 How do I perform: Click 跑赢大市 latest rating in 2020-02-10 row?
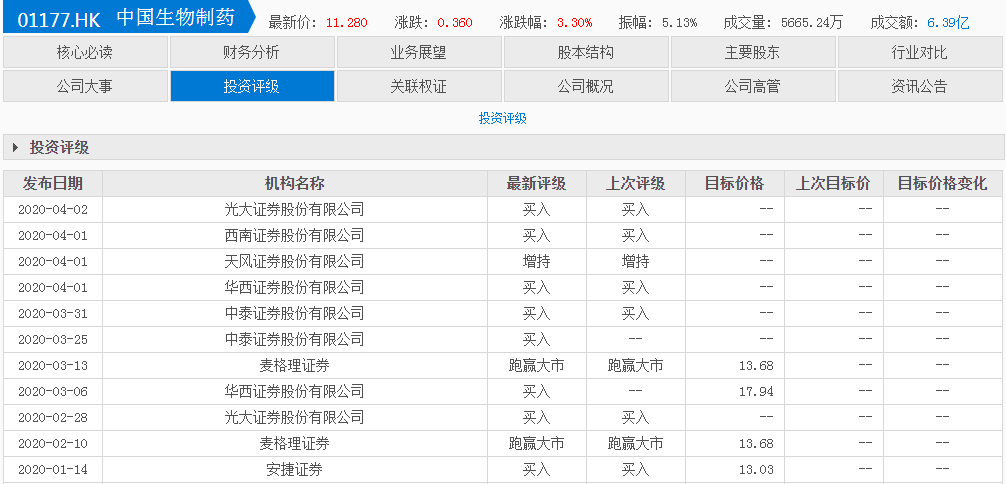(536, 444)
